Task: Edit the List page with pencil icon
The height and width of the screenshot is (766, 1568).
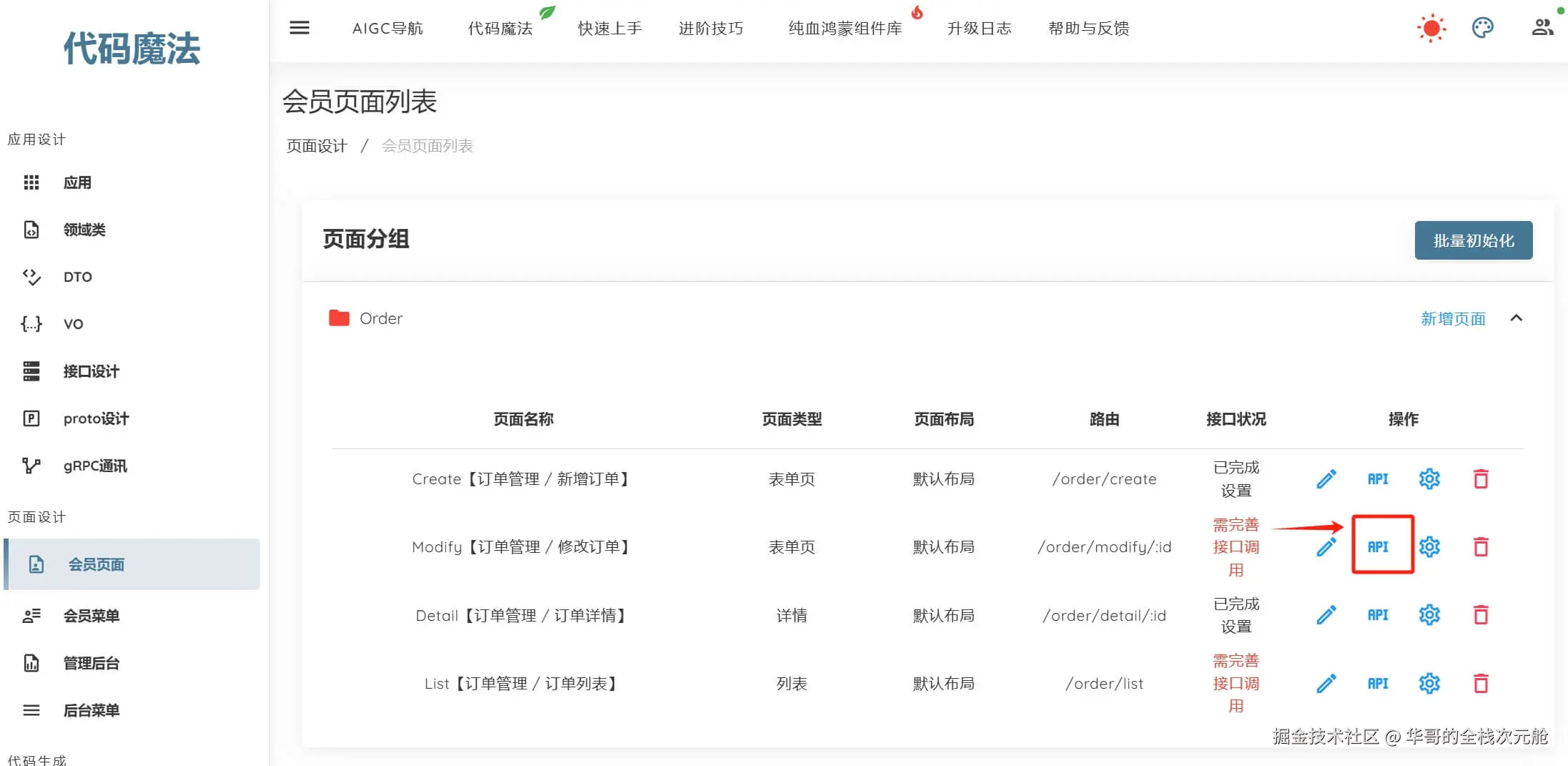Action: (x=1326, y=684)
